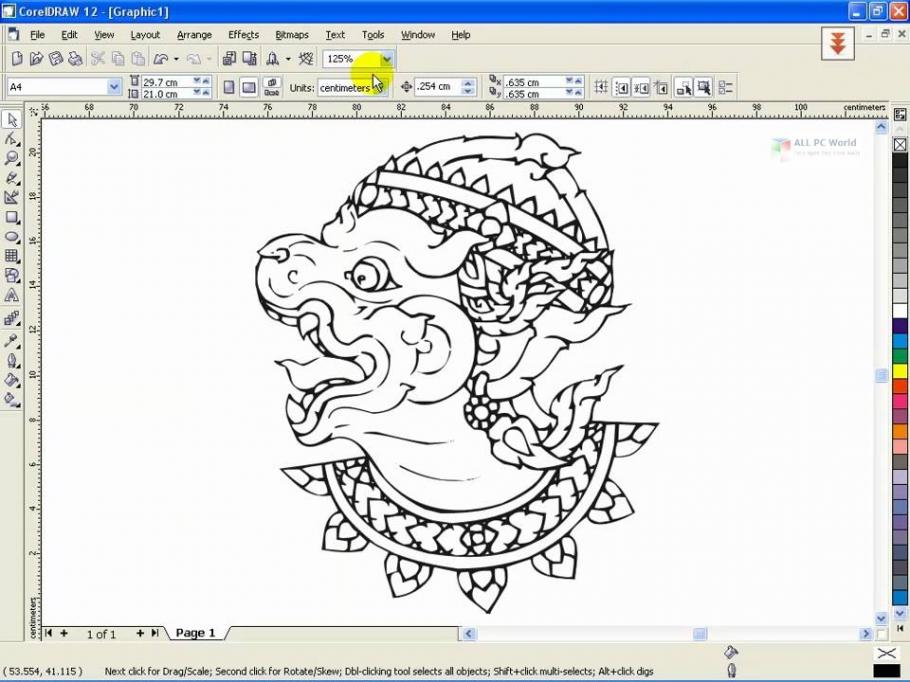Expand the Undo history dropdown arrow
This screenshot has height=682, width=910.
(176, 59)
